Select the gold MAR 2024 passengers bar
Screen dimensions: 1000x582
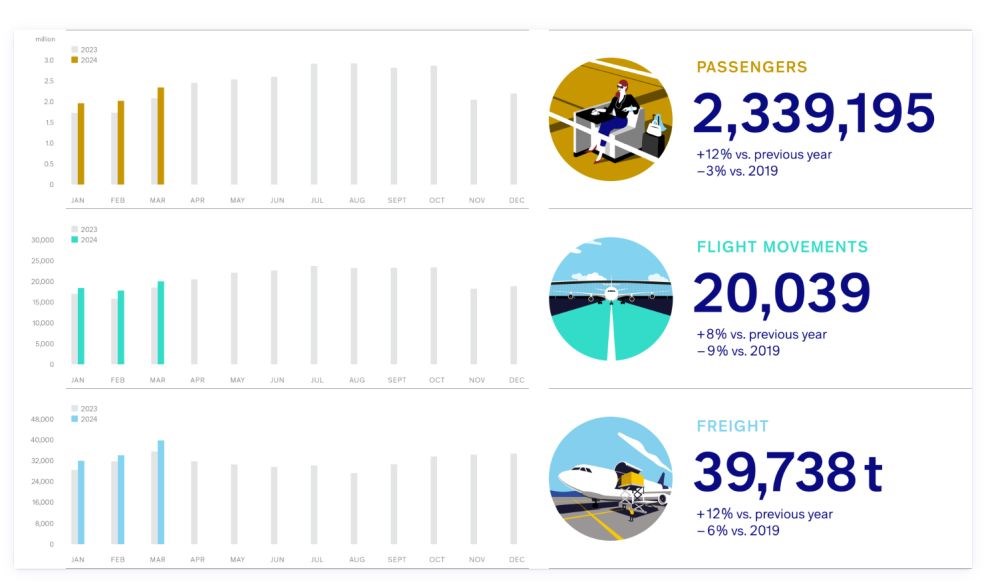point(161,136)
